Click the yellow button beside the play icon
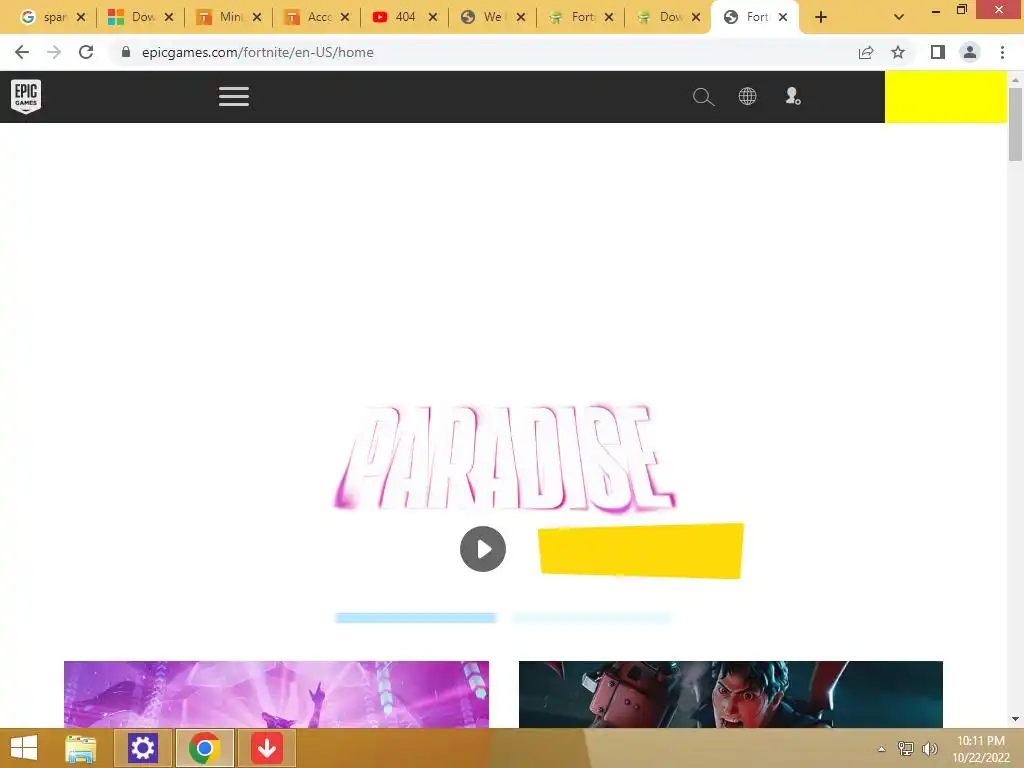 [641, 551]
